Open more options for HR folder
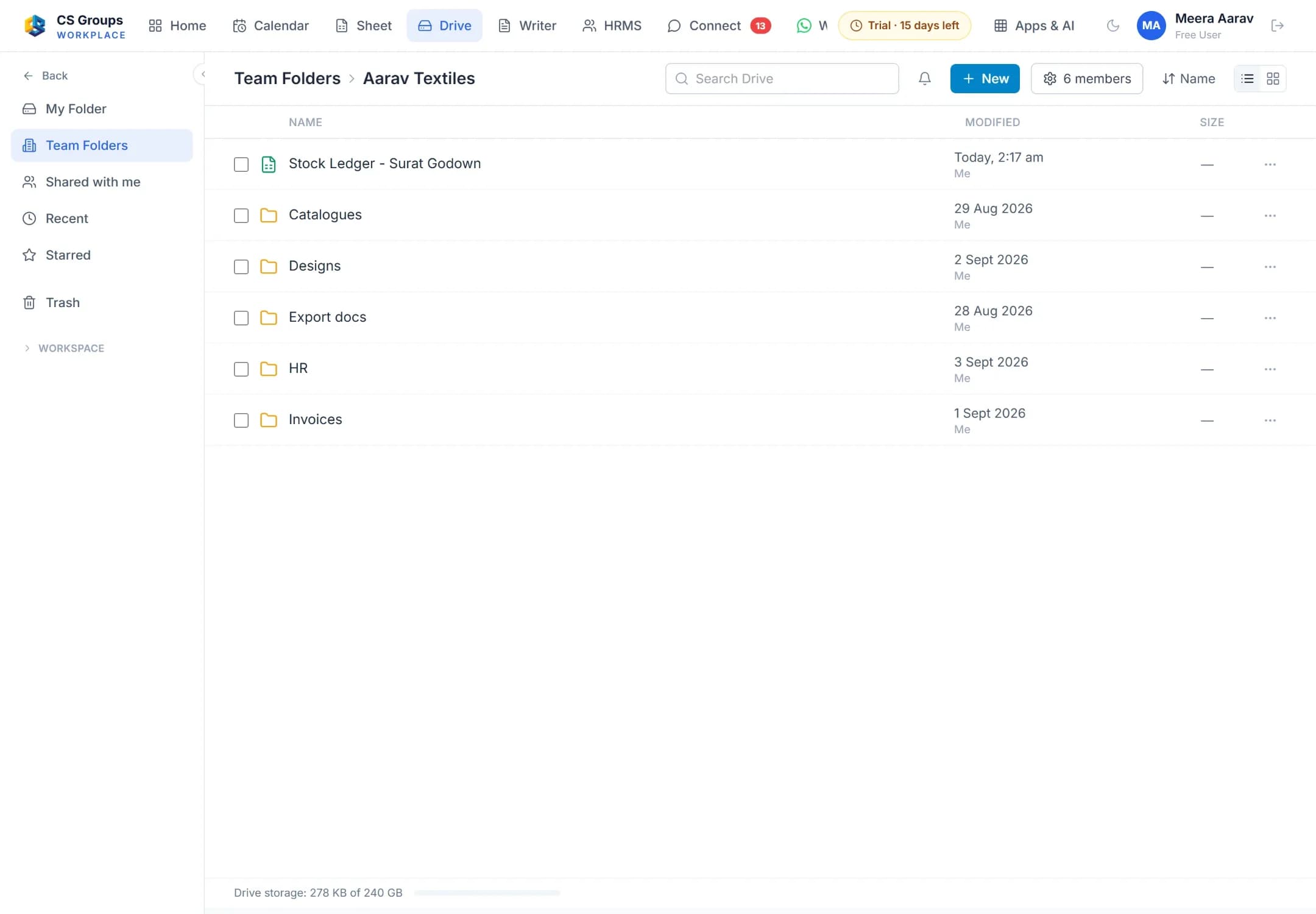This screenshot has height=914, width=1316. (1270, 369)
